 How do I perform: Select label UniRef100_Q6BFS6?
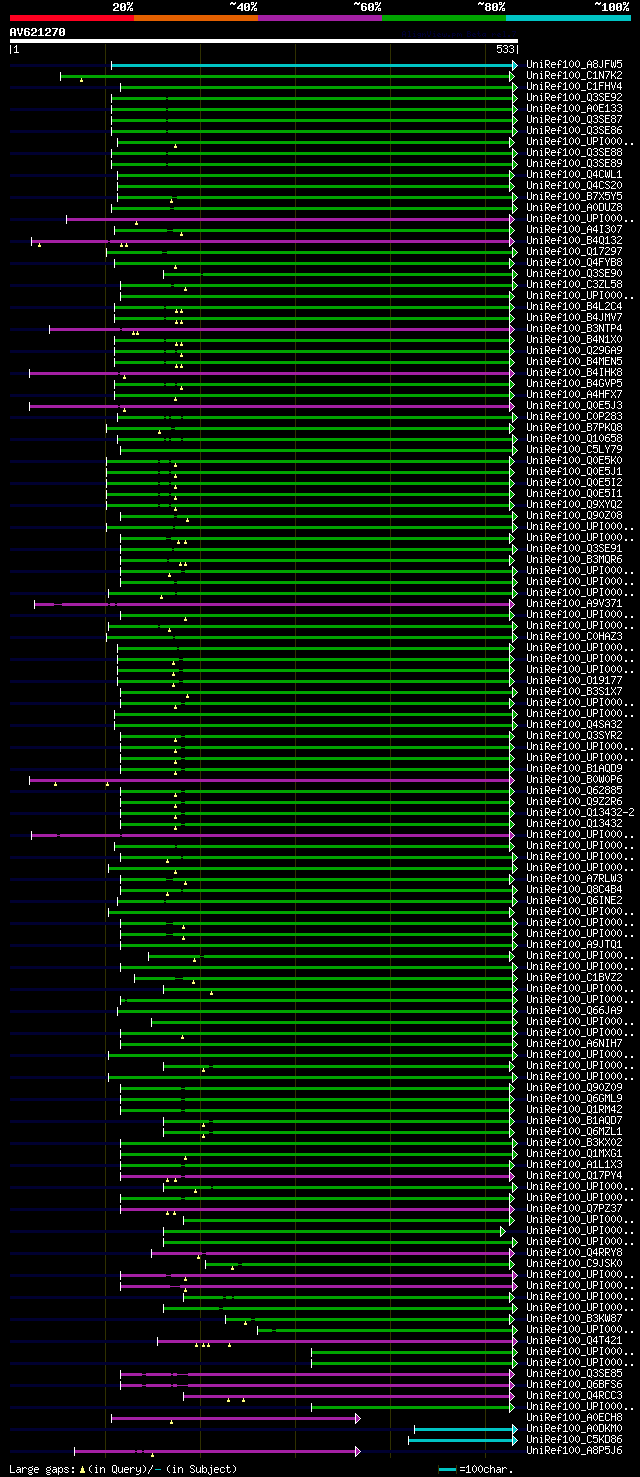coord(574,1384)
